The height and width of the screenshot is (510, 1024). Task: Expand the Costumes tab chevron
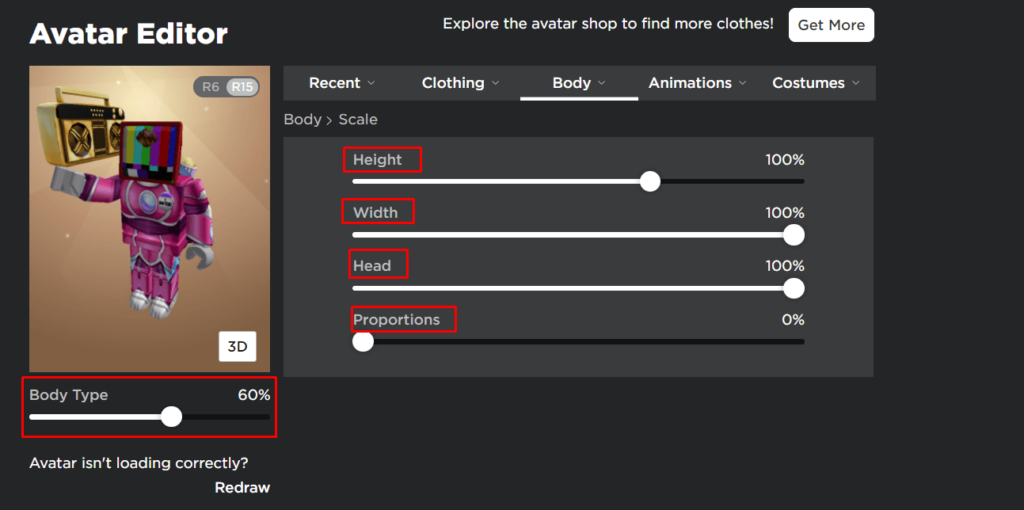856,83
